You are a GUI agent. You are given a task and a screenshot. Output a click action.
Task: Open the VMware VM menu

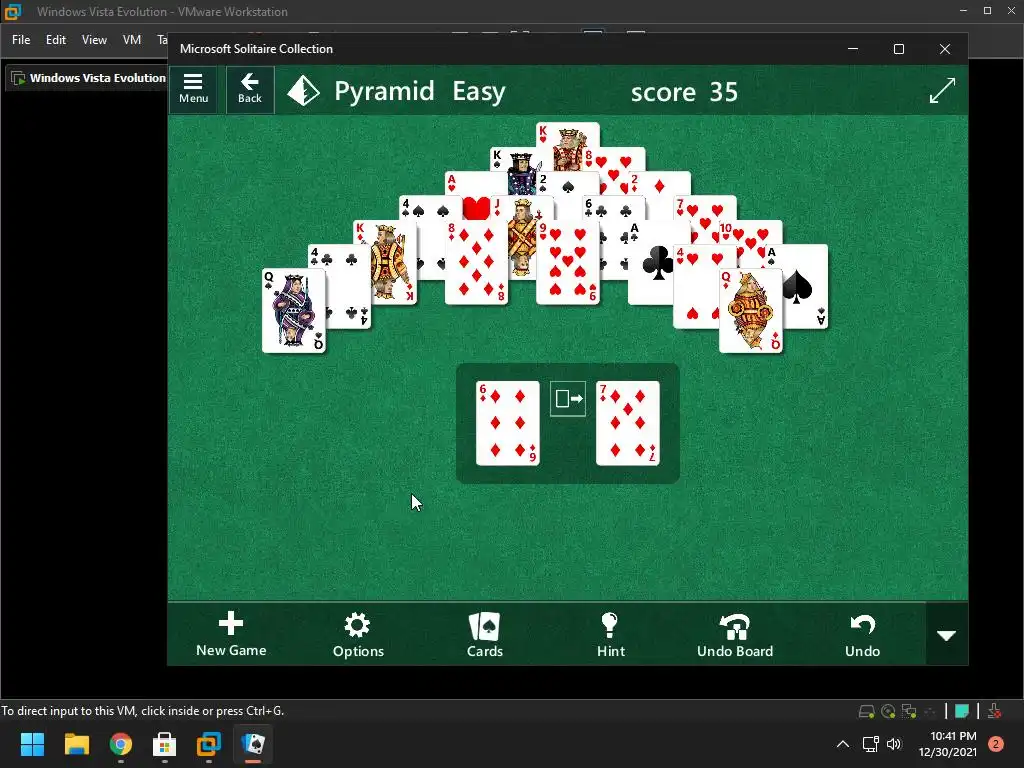point(132,40)
